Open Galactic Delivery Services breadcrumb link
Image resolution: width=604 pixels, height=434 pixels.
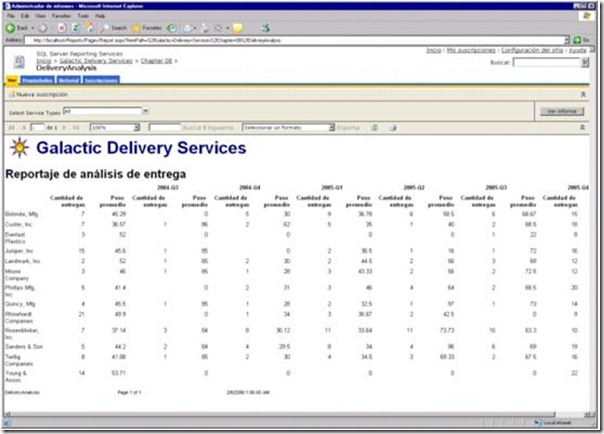(x=96, y=61)
